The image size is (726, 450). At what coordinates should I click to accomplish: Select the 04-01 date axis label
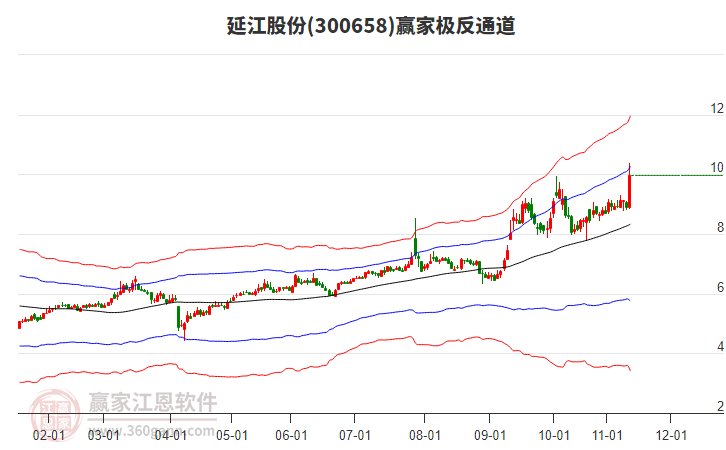point(170,435)
